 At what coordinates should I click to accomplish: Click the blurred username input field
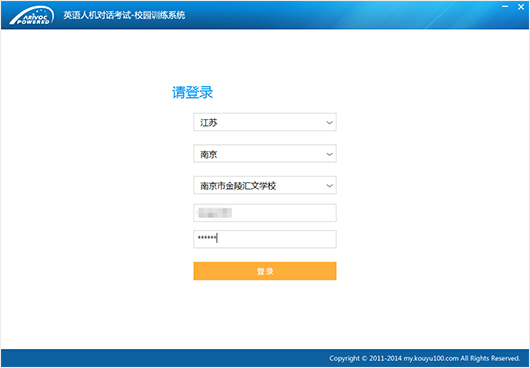click(x=265, y=213)
